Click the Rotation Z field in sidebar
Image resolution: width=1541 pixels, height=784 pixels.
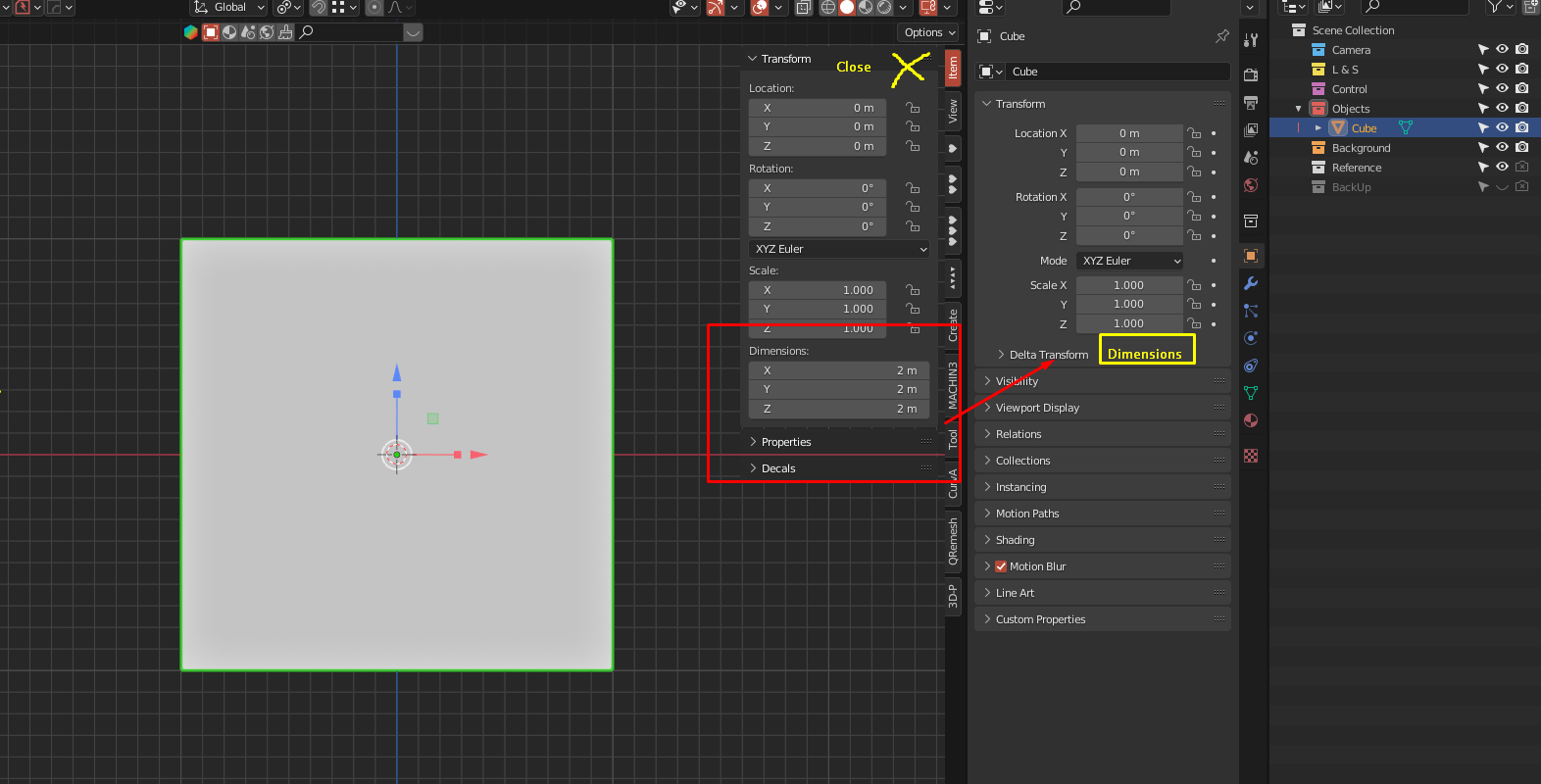(818, 226)
